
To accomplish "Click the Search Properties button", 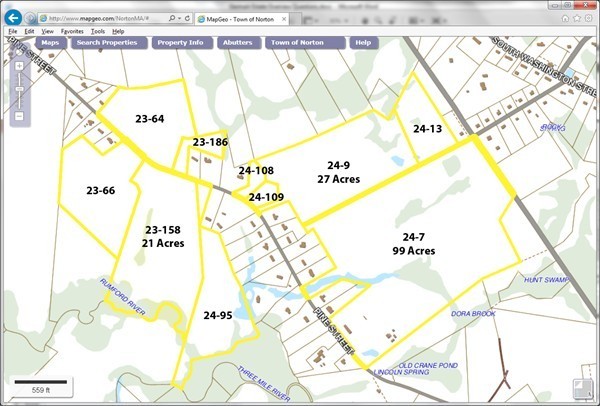I will coord(109,42).
